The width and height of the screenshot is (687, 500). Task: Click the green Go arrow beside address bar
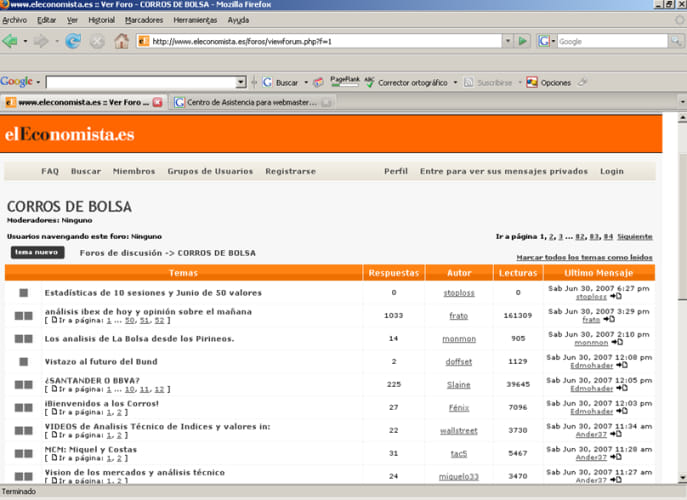click(522, 41)
